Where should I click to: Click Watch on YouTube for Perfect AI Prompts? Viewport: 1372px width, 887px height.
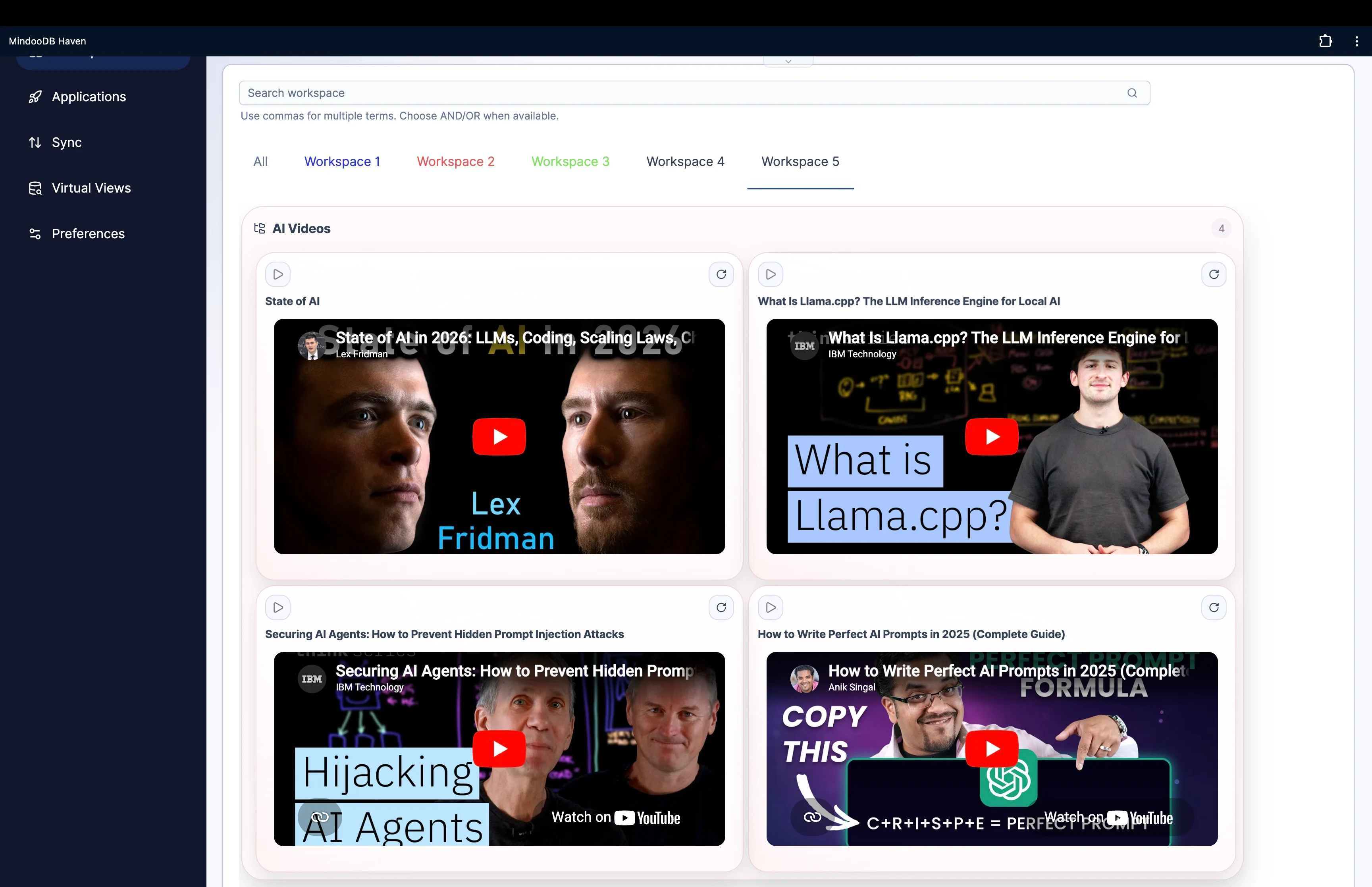tap(1108, 817)
